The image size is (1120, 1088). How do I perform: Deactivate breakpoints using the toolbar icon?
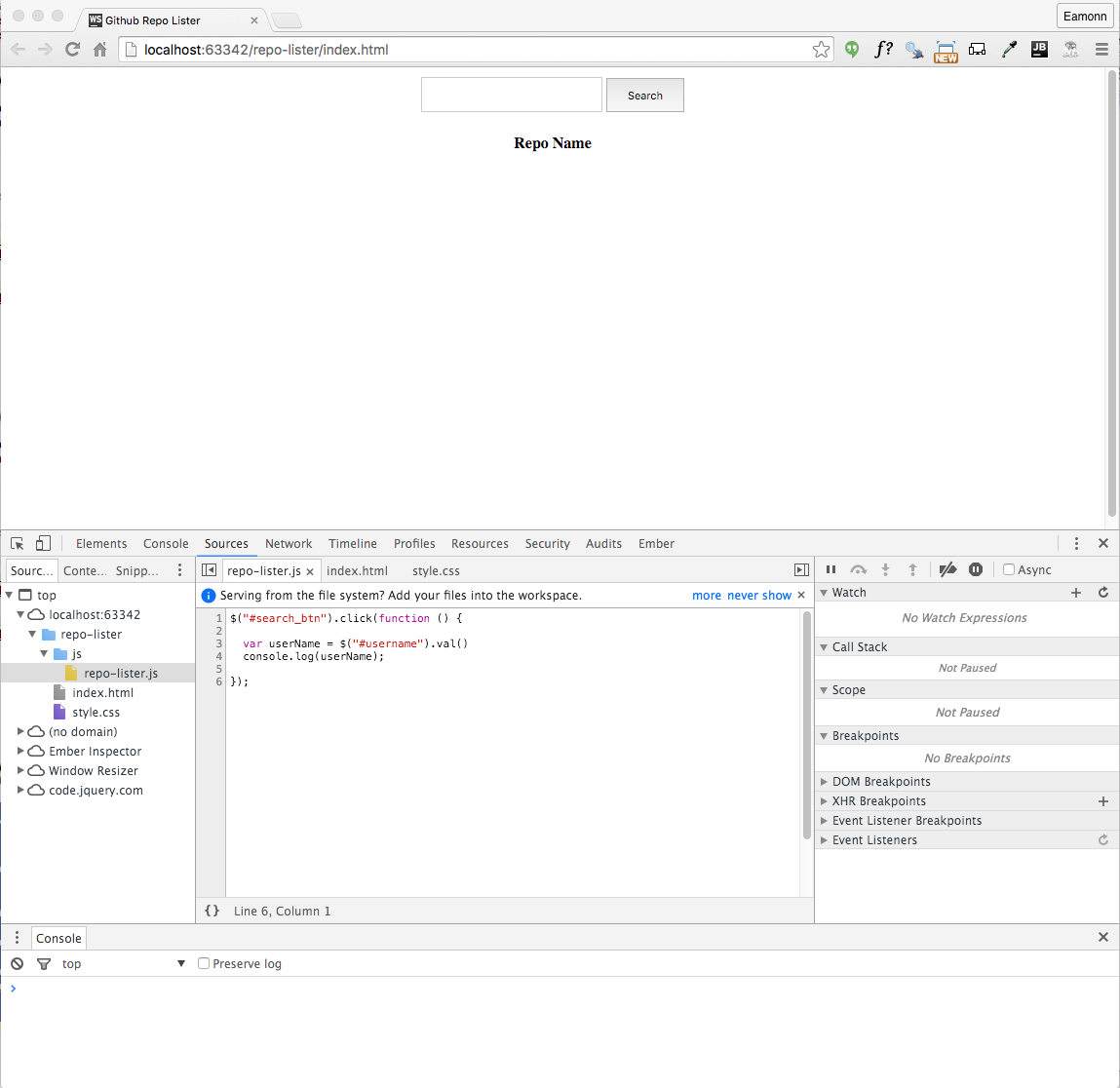coord(947,570)
